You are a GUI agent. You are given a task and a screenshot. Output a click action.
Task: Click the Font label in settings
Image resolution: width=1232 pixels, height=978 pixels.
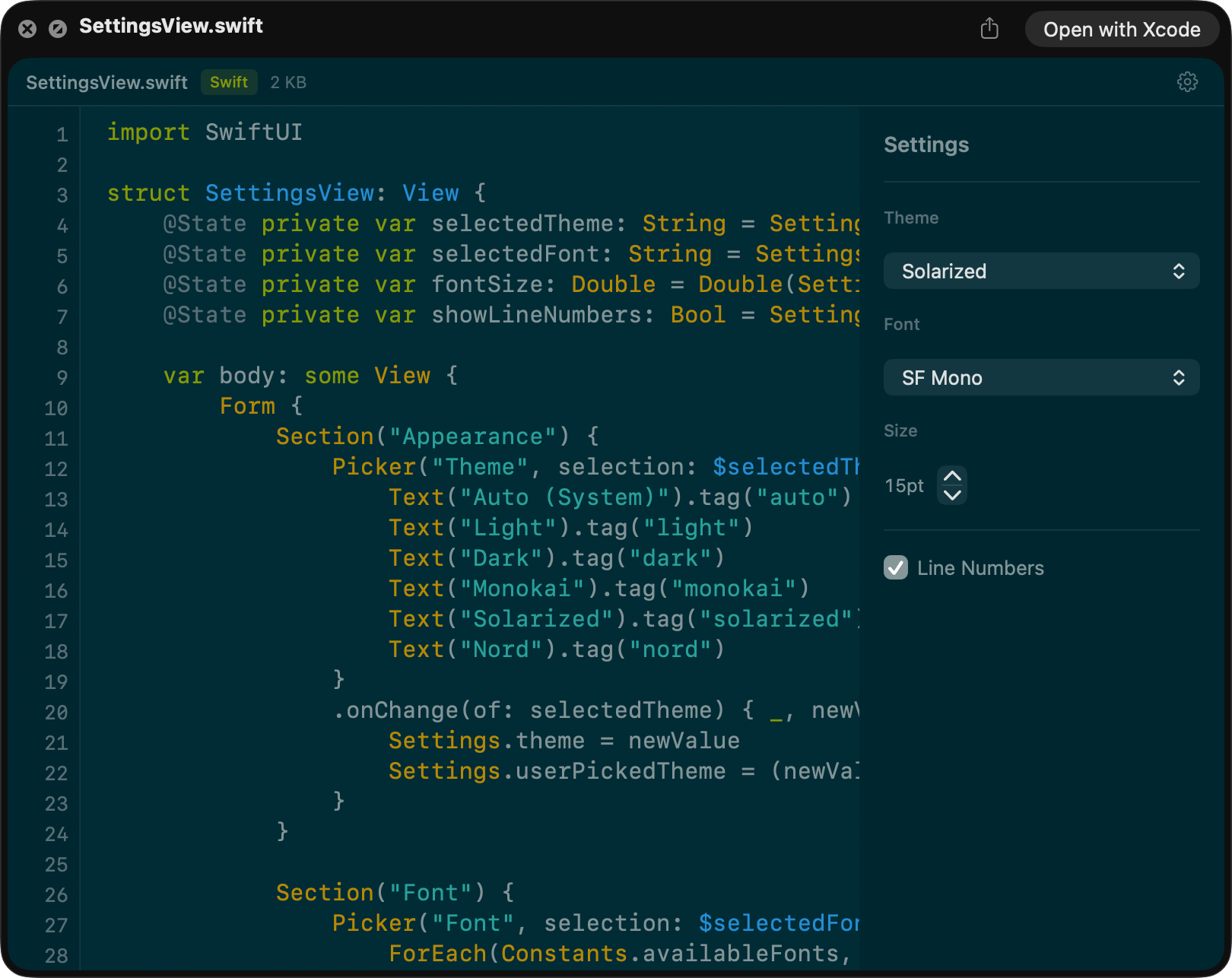click(902, 324)
